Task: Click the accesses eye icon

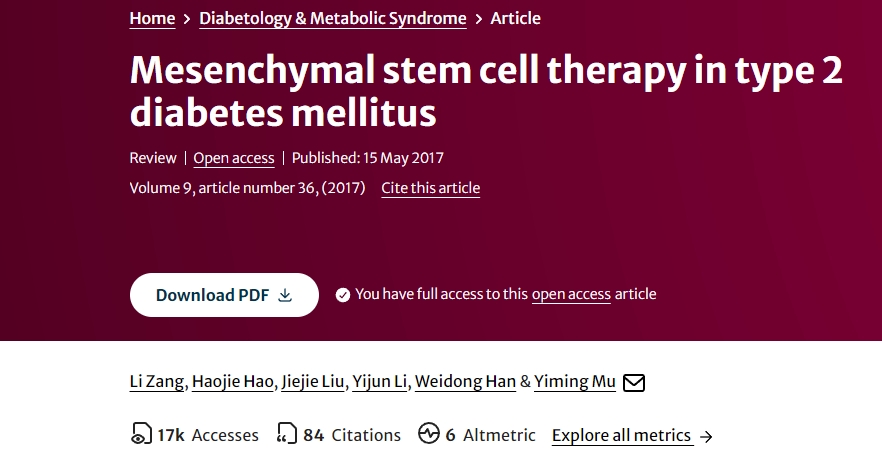Action: (141, 435)
